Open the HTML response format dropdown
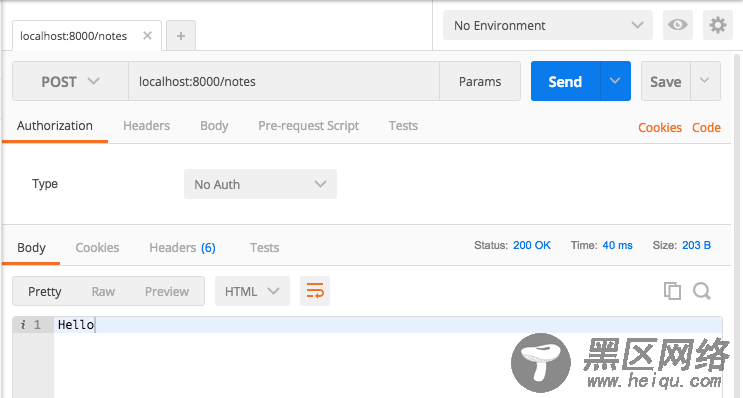The height and width of the screenshot is (398, 743). point(252,291)
